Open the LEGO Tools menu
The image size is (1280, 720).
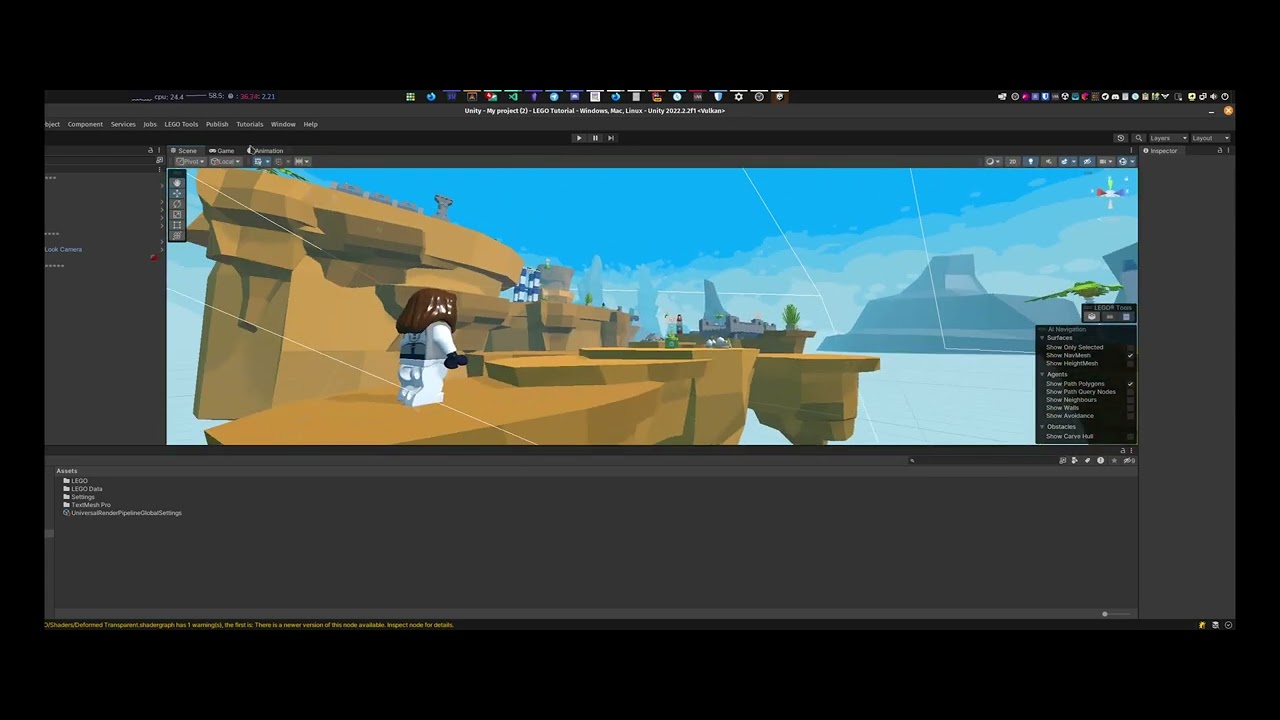point(181,124)
